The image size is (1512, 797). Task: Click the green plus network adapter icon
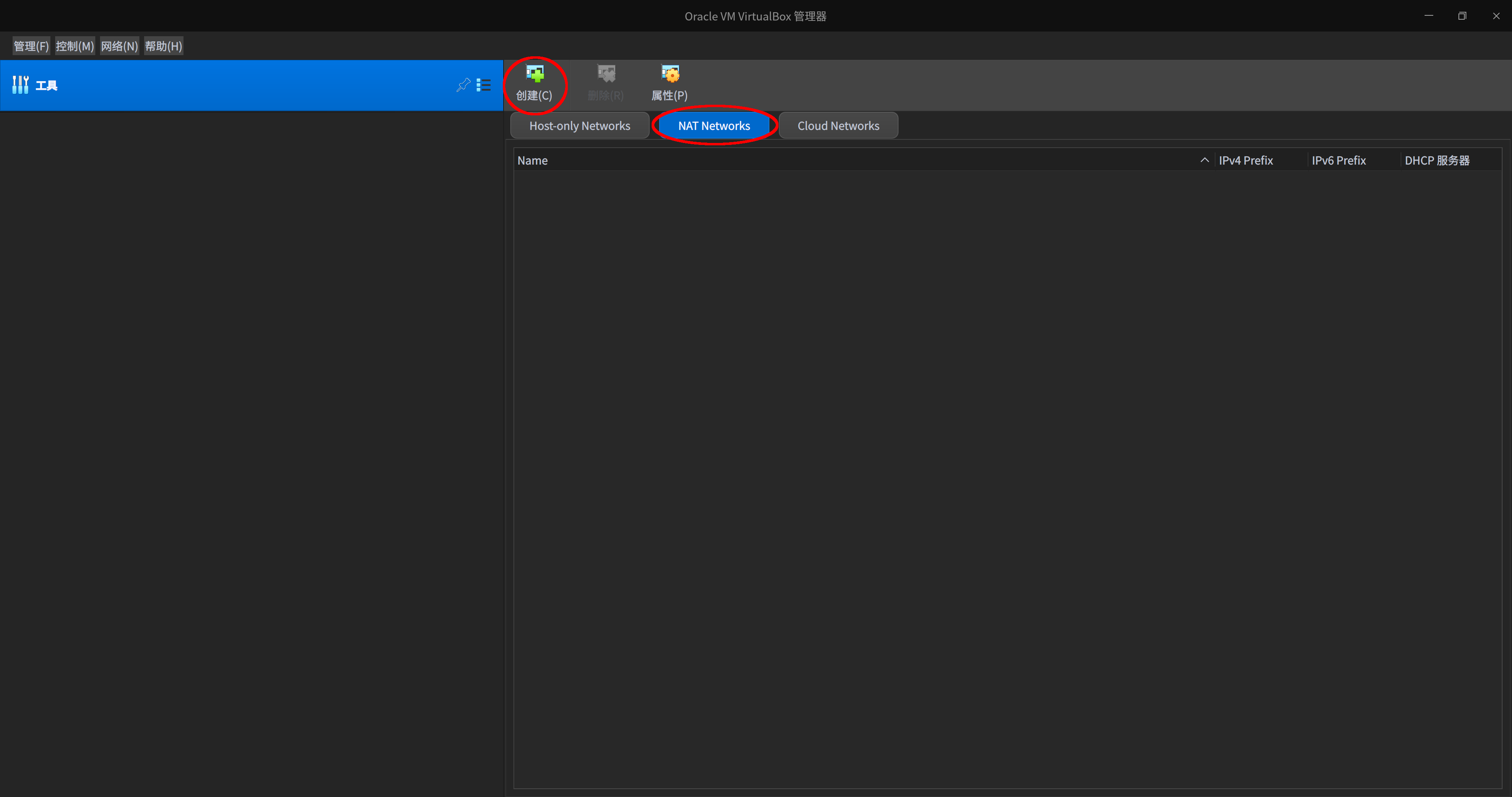535,73
